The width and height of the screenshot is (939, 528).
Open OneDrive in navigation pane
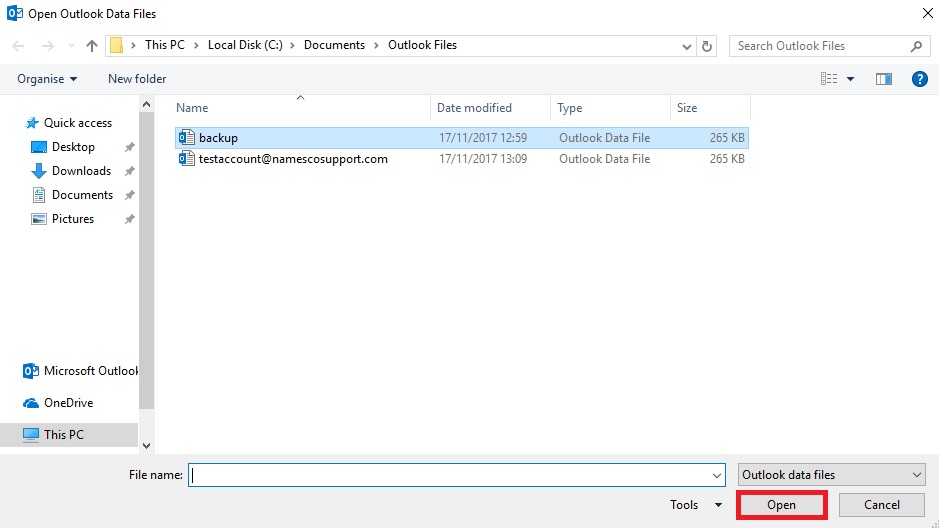pos(68,403)
